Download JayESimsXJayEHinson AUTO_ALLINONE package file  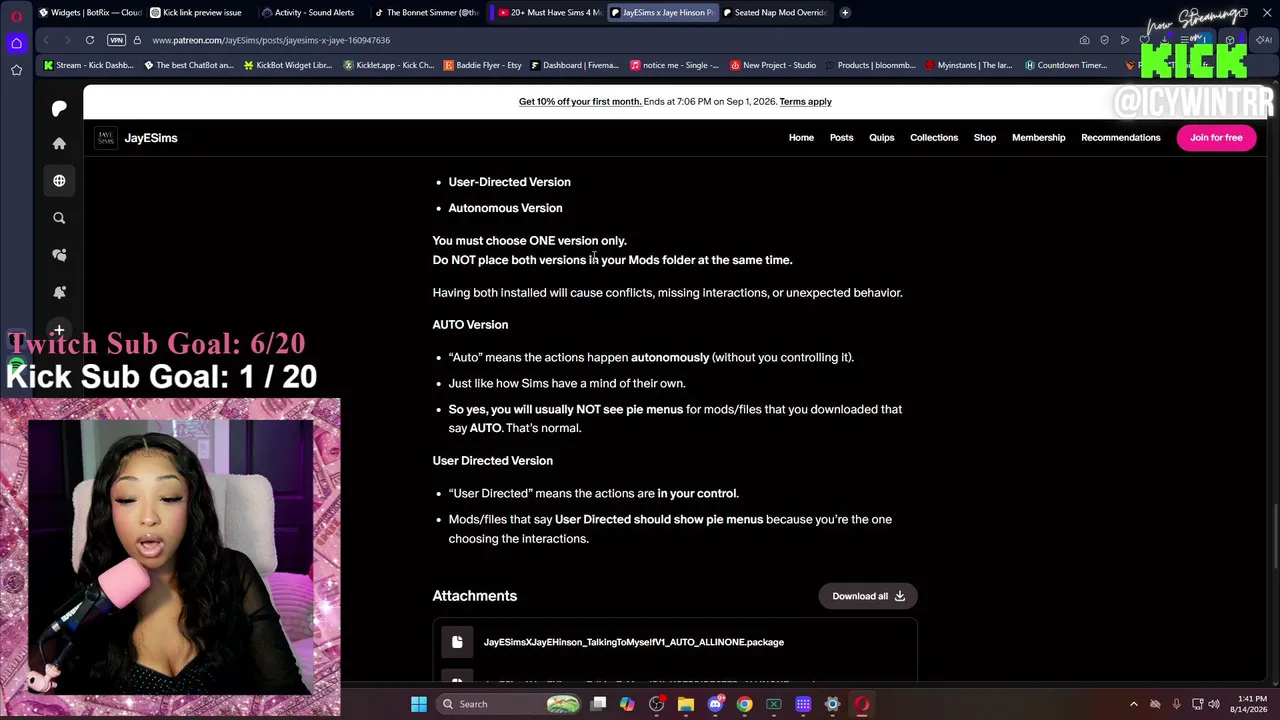pyautogui.click(x=634, y=642)
